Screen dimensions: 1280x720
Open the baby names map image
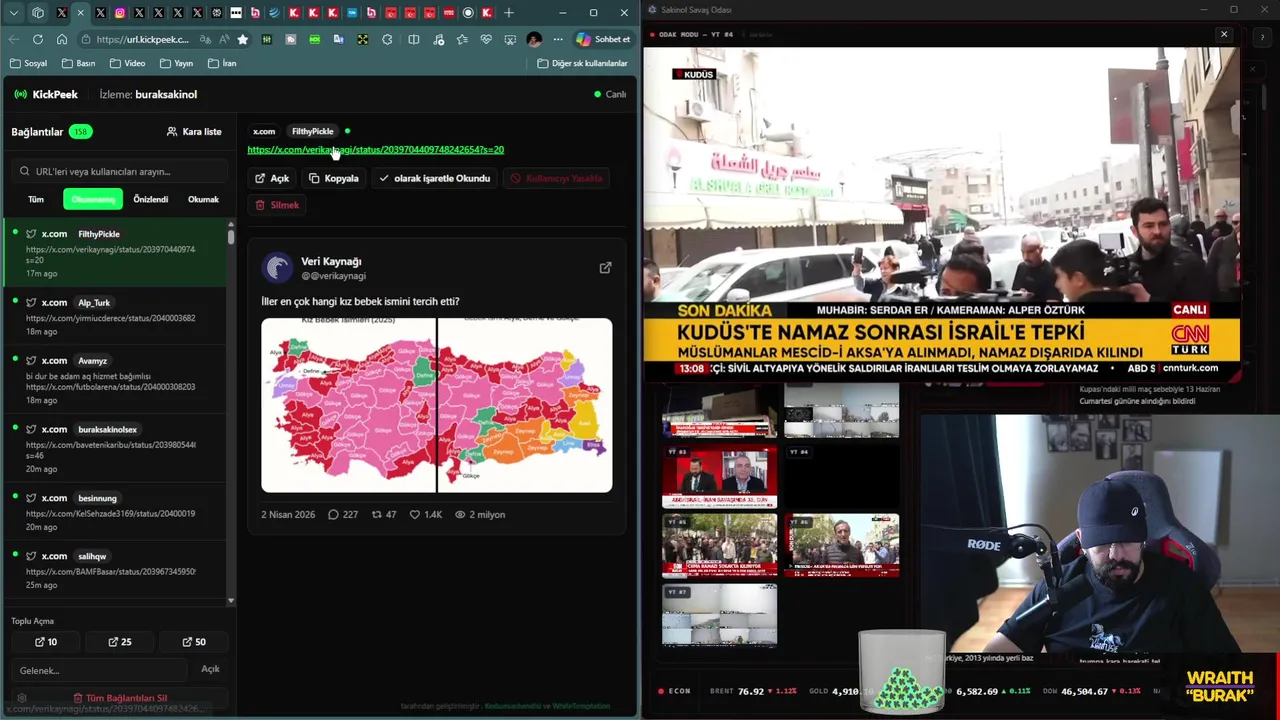(437, 405)
